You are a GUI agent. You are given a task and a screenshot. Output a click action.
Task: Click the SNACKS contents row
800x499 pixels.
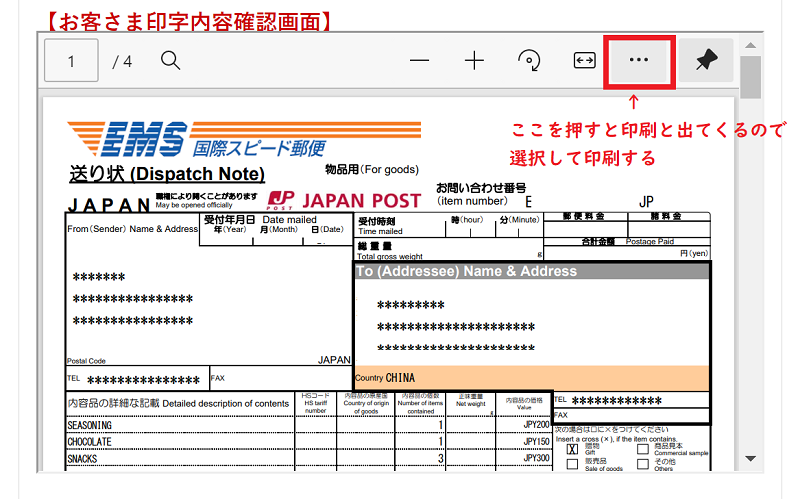point(308,459)
